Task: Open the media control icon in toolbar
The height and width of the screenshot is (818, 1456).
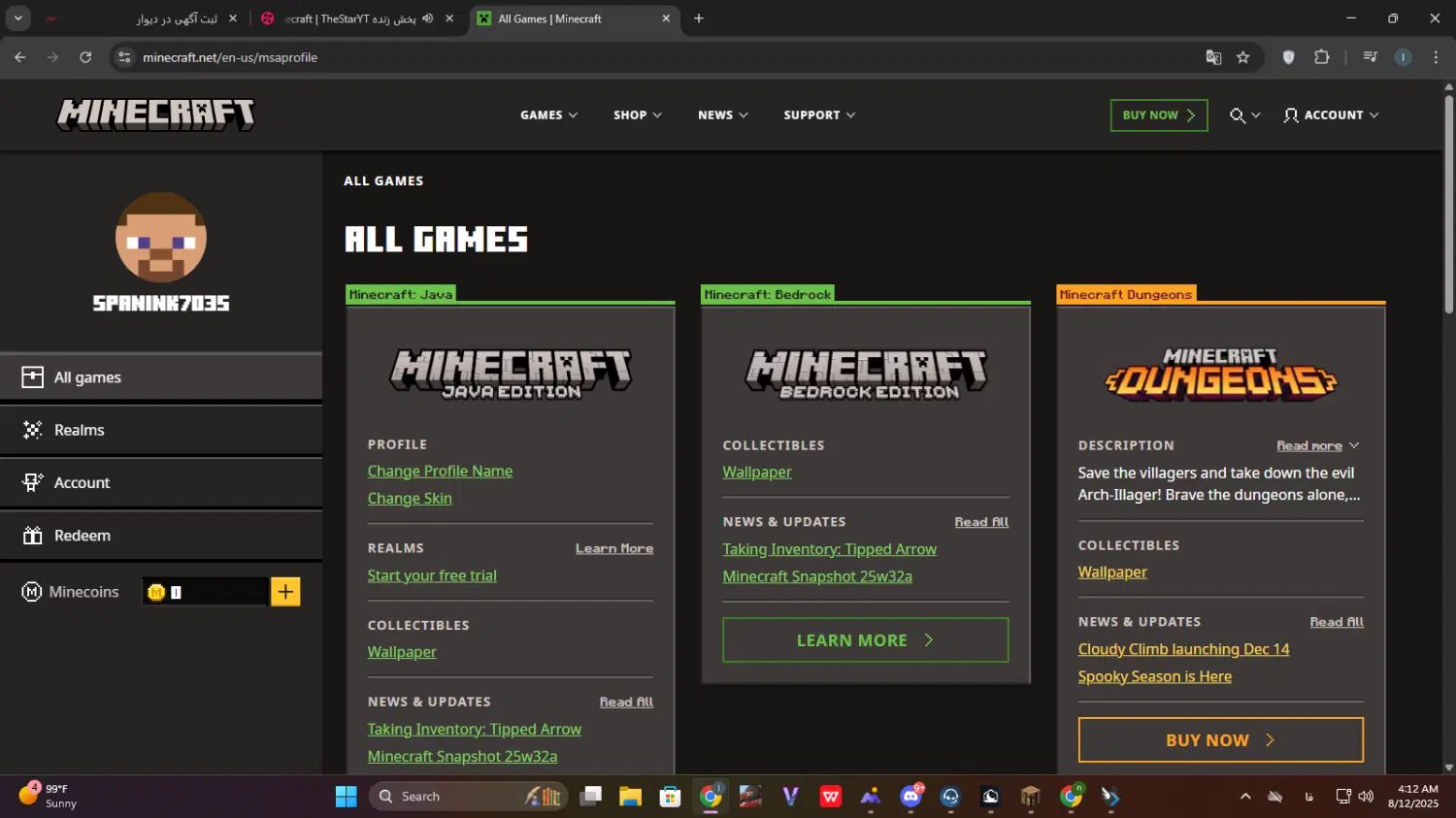Action: (1371, 57)
